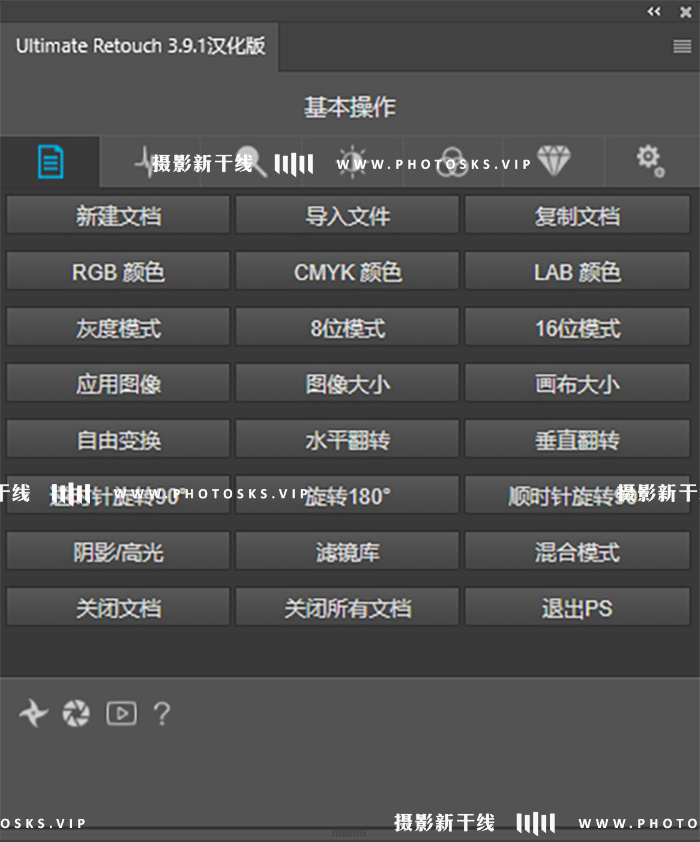Screen dimensions: 700x842
Task: Open the 滤镜库 filter gallery
Action: (x=347, y=551)
